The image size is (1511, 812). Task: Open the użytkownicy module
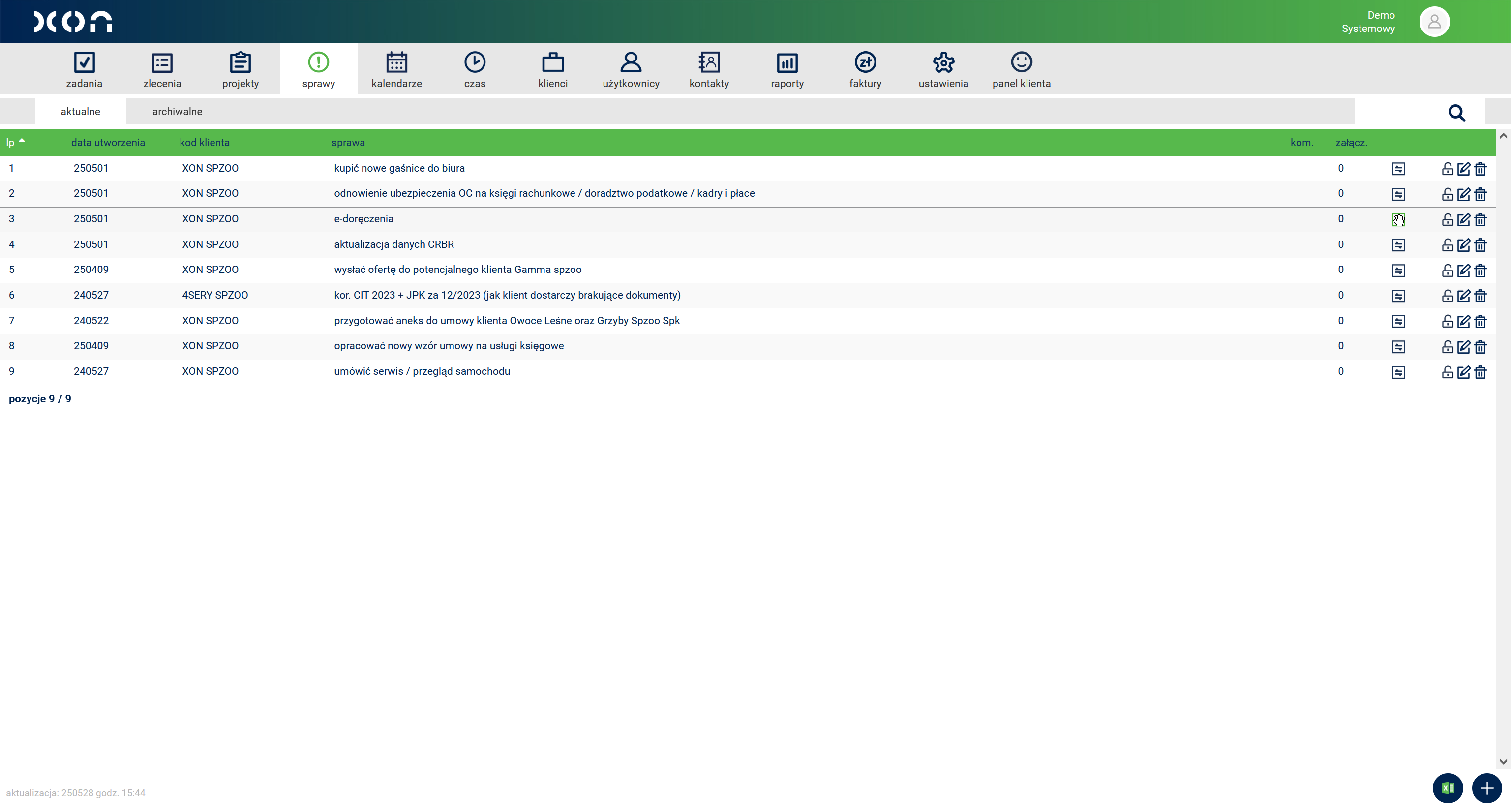pyautogui.click(x=631, y=69)
